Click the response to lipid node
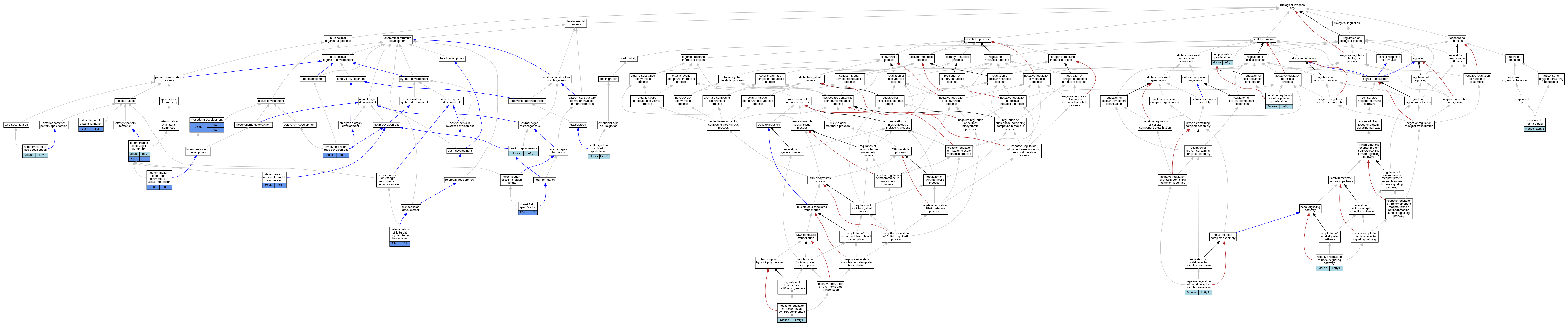 pyautogui.click(x=1522, y=101)
